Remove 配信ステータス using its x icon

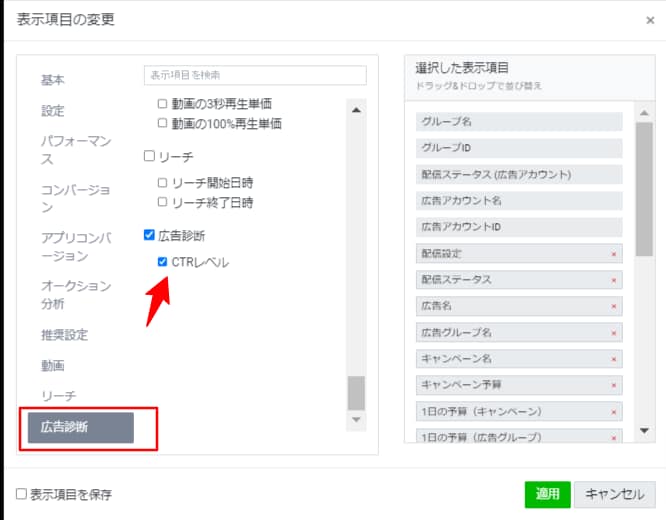(x=613, y=280)
